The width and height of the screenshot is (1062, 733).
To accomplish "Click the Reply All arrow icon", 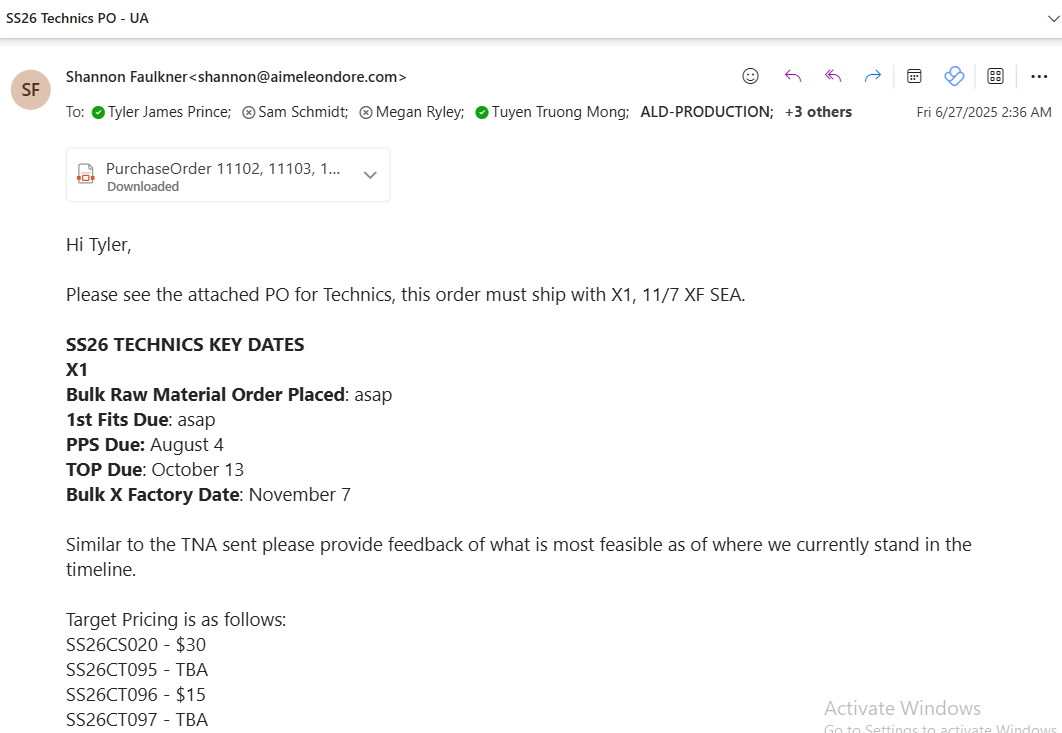I will [833, 76].
